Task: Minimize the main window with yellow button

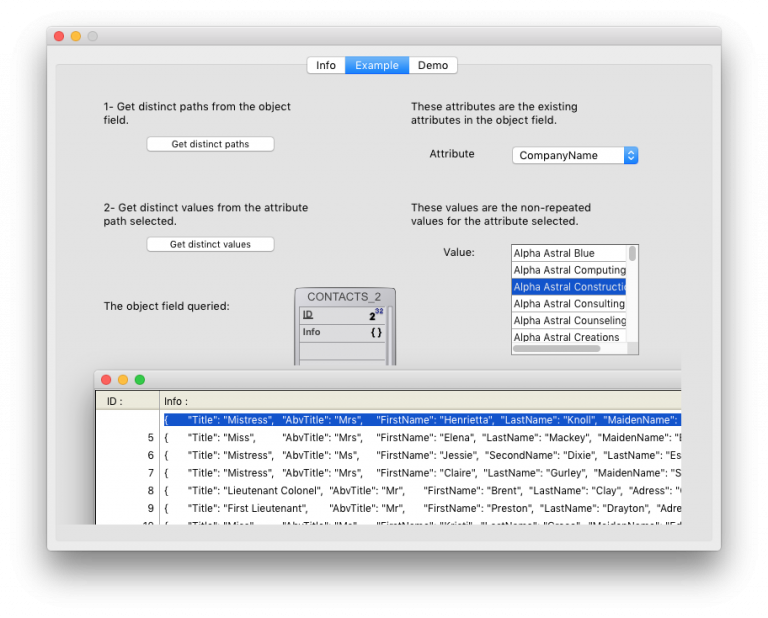Action: click(76, 36)
